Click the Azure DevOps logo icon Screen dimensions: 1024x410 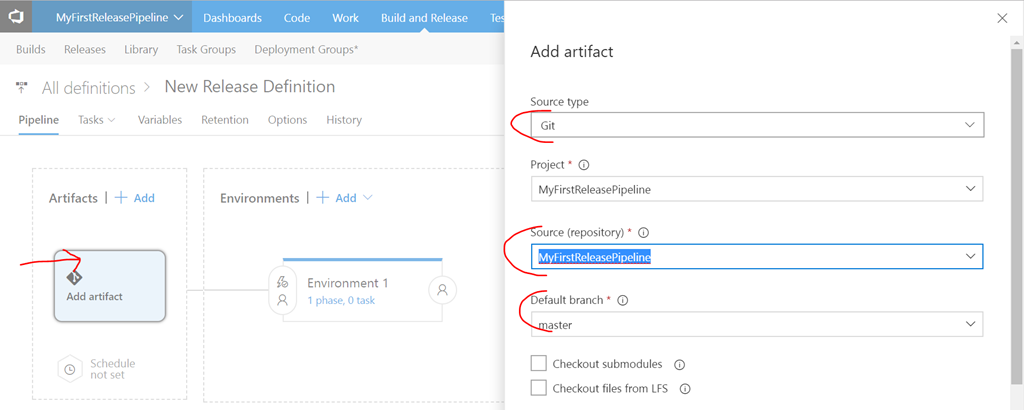(x=16, y=17)
